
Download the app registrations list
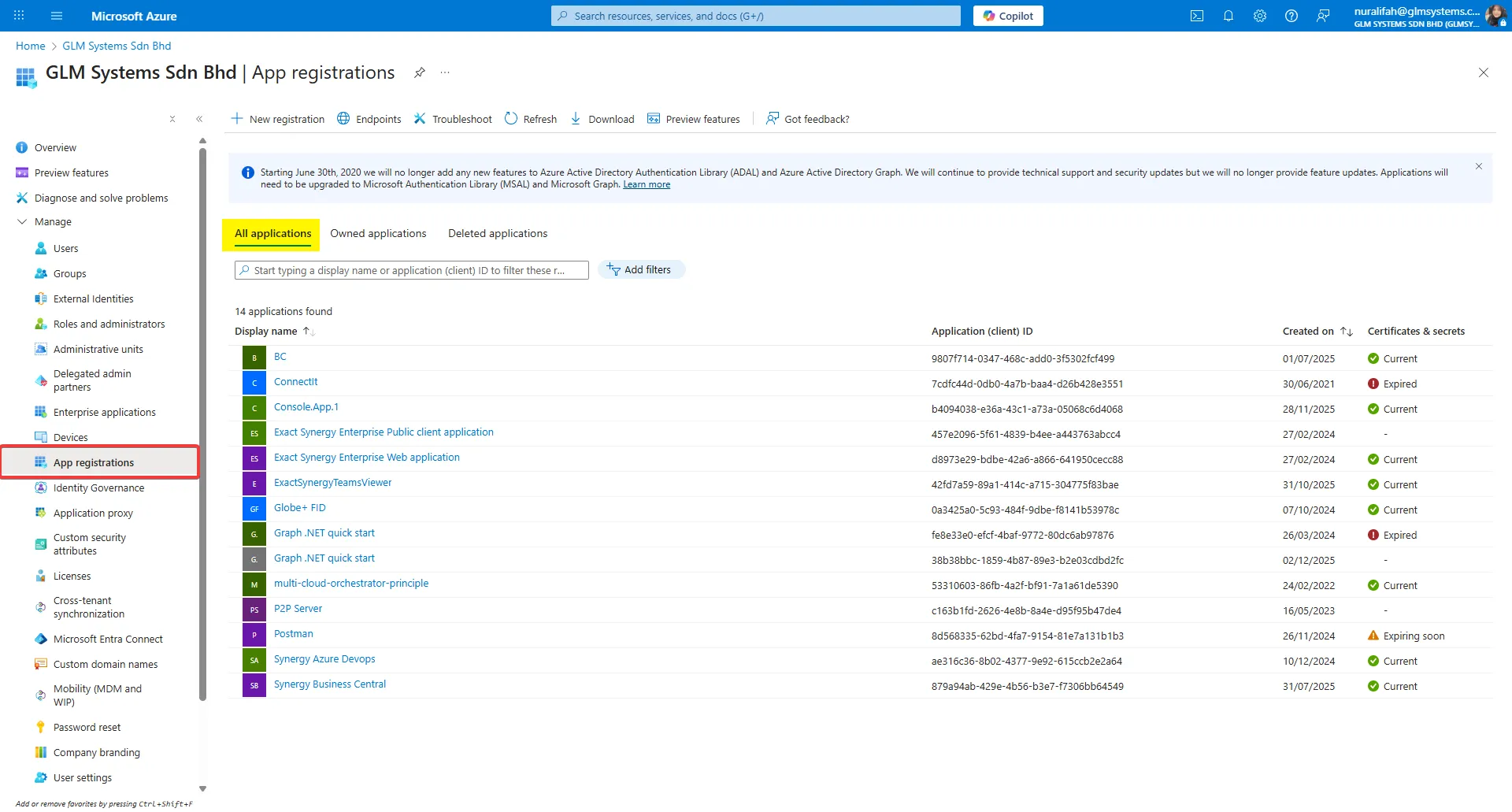(602, 119)
